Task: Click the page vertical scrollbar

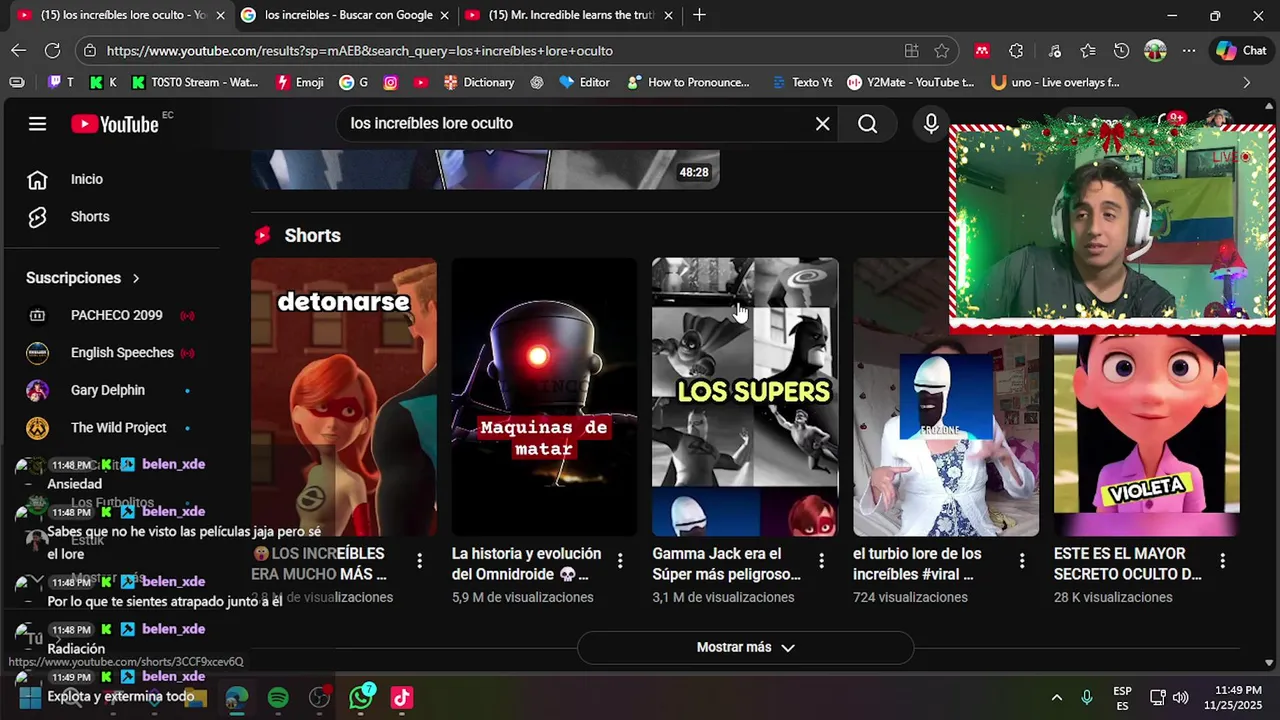Action: tap(1269, 384)
